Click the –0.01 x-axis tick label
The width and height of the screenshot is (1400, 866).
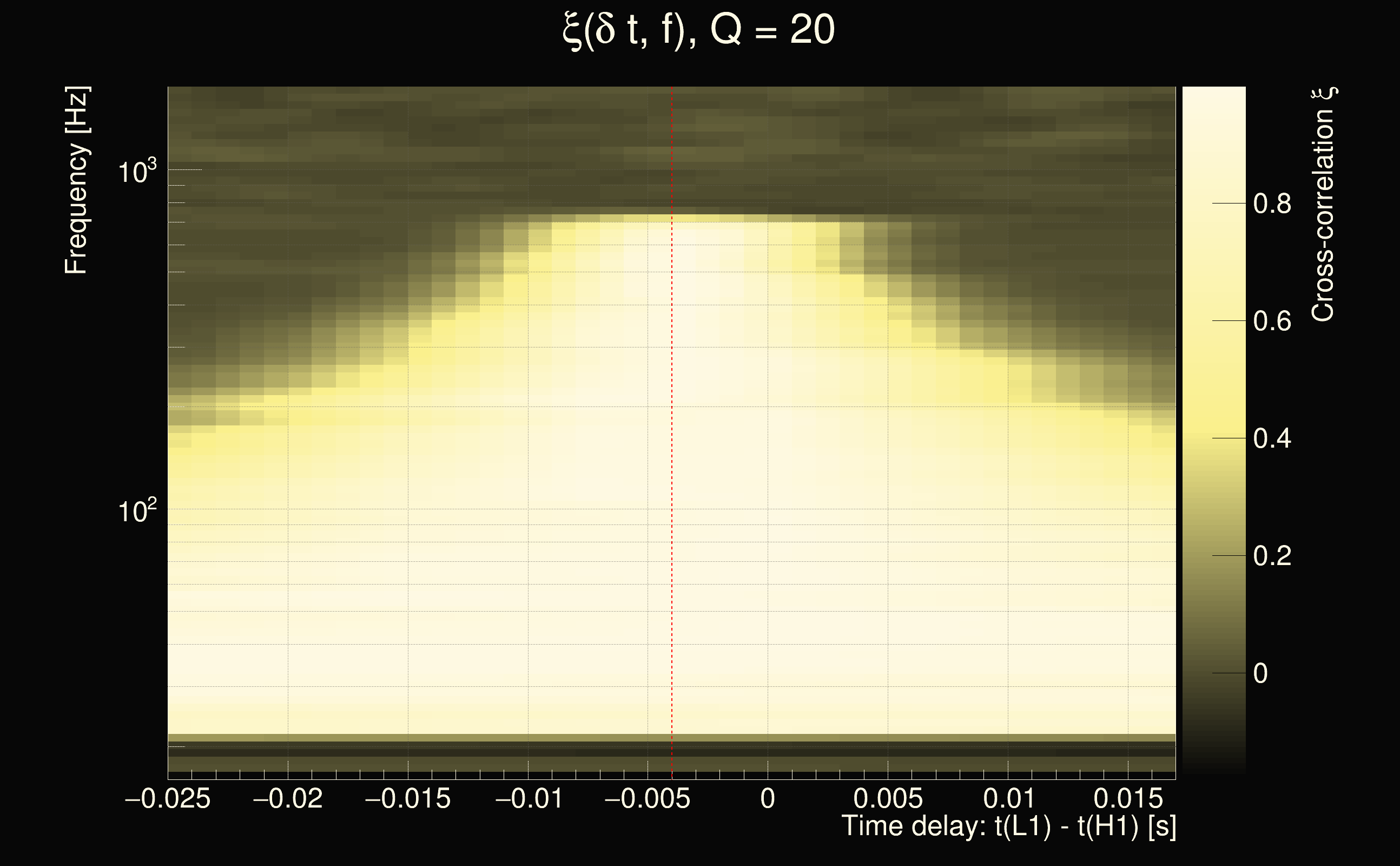click(x=529, y=799)
